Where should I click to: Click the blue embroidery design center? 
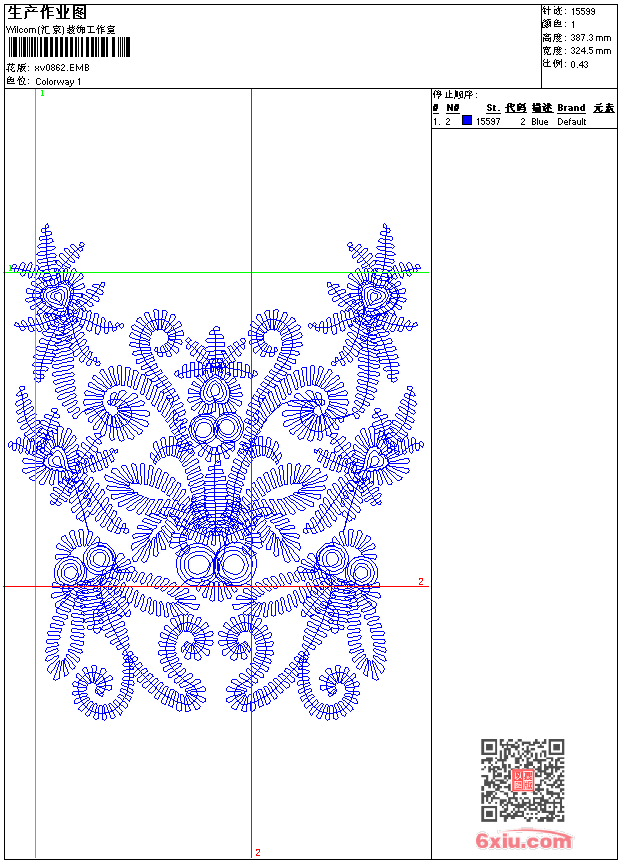point(216,470)
